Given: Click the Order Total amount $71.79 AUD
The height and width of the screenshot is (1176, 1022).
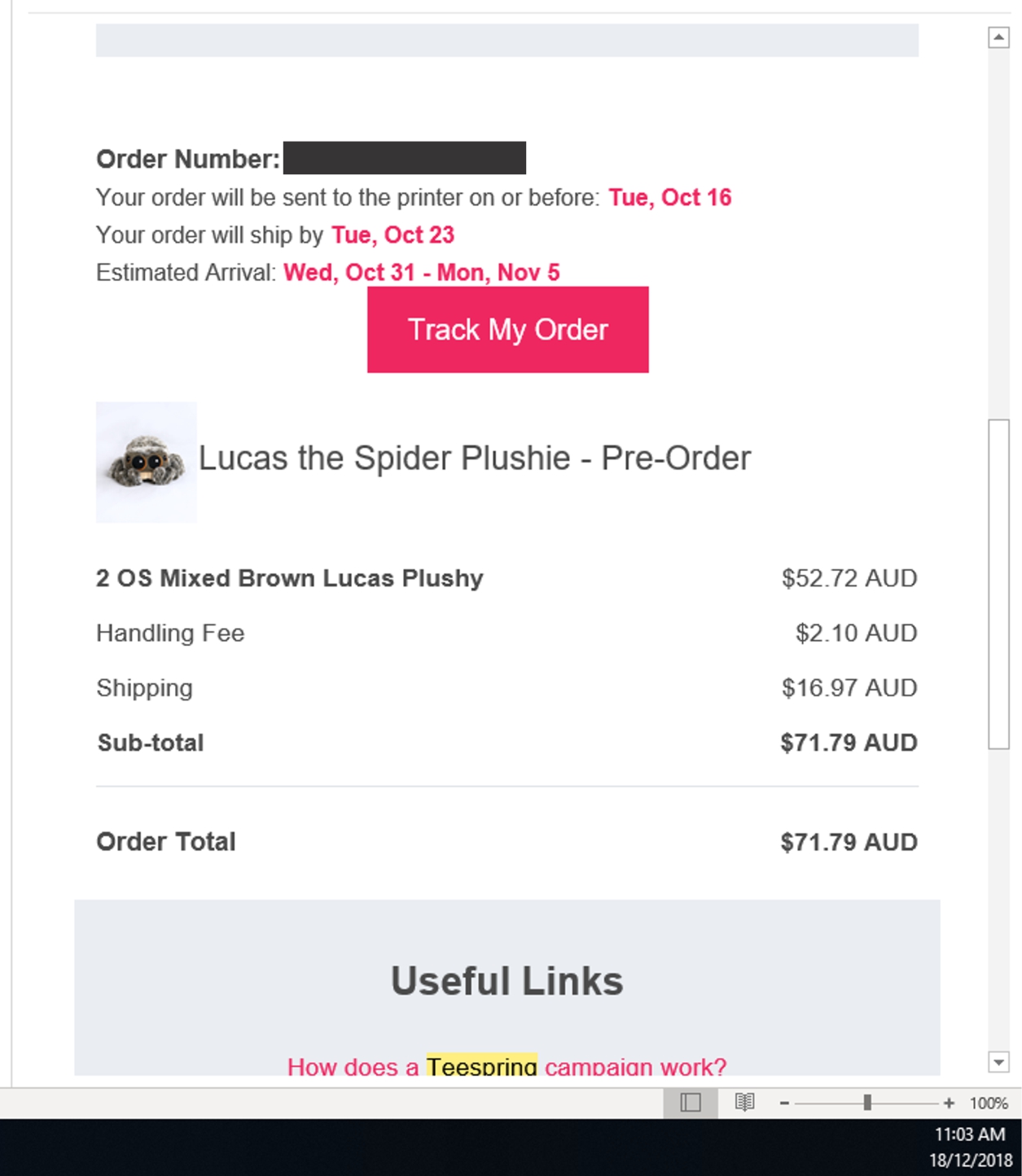Looking at the screenshot, I should (849, 842).
